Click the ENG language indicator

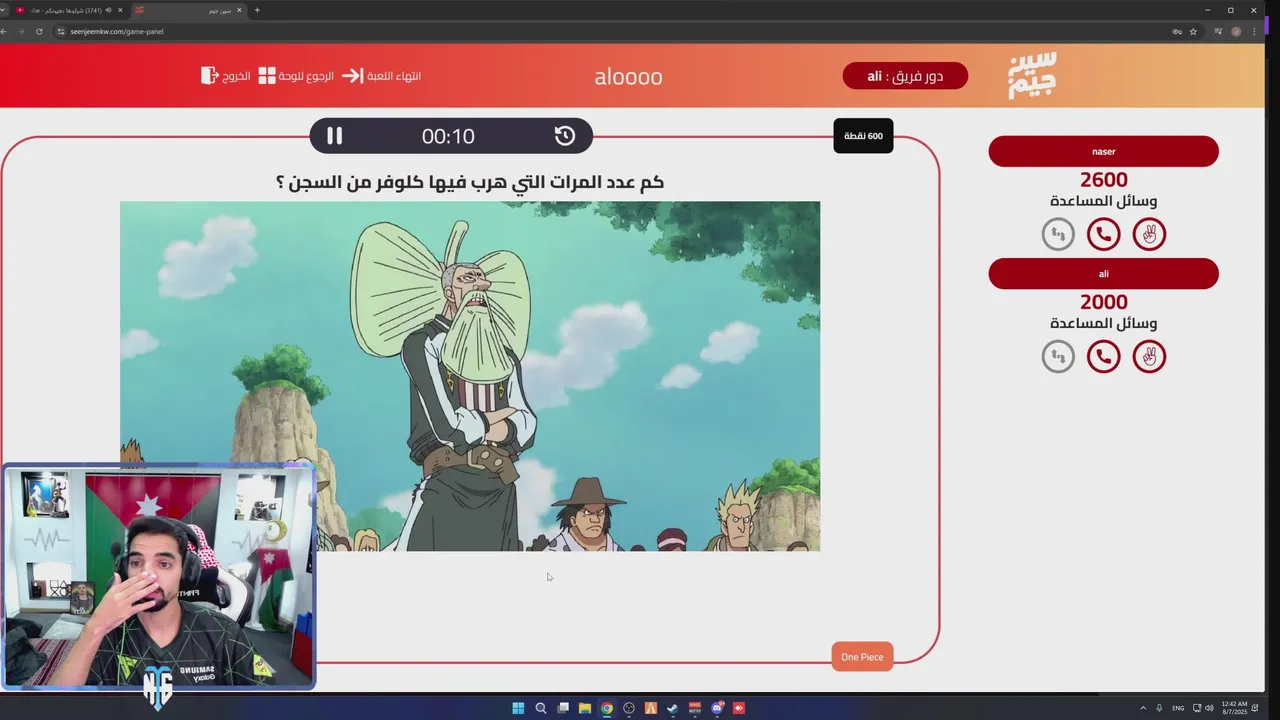1178,708
